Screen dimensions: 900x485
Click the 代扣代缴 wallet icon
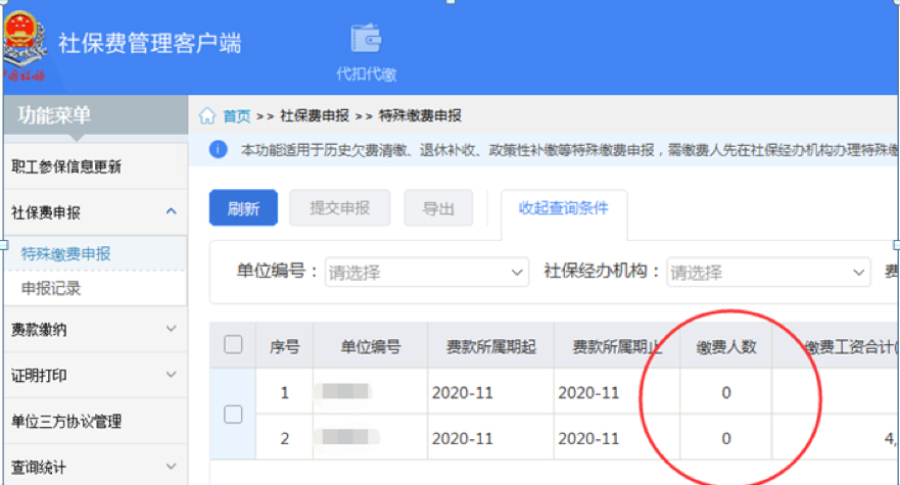[366, 39]
